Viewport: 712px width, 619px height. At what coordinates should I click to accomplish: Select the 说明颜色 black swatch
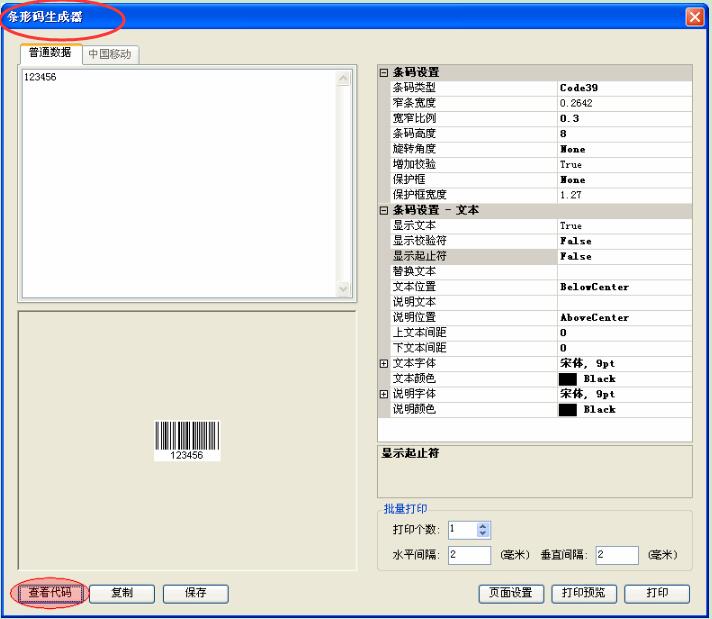567,410
